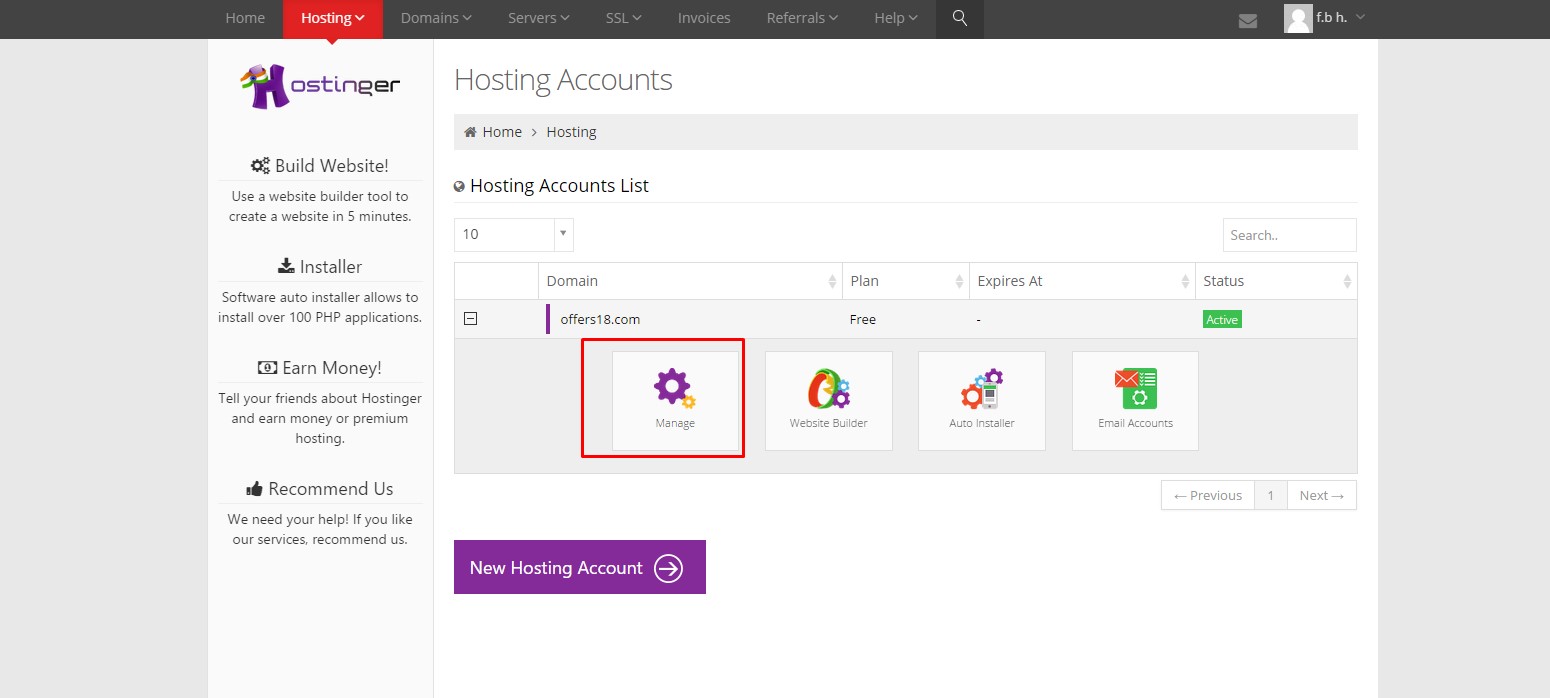Click the Hostinger logo
The width and height of the screenshot is (1550, 698).
tap(320, 86)
